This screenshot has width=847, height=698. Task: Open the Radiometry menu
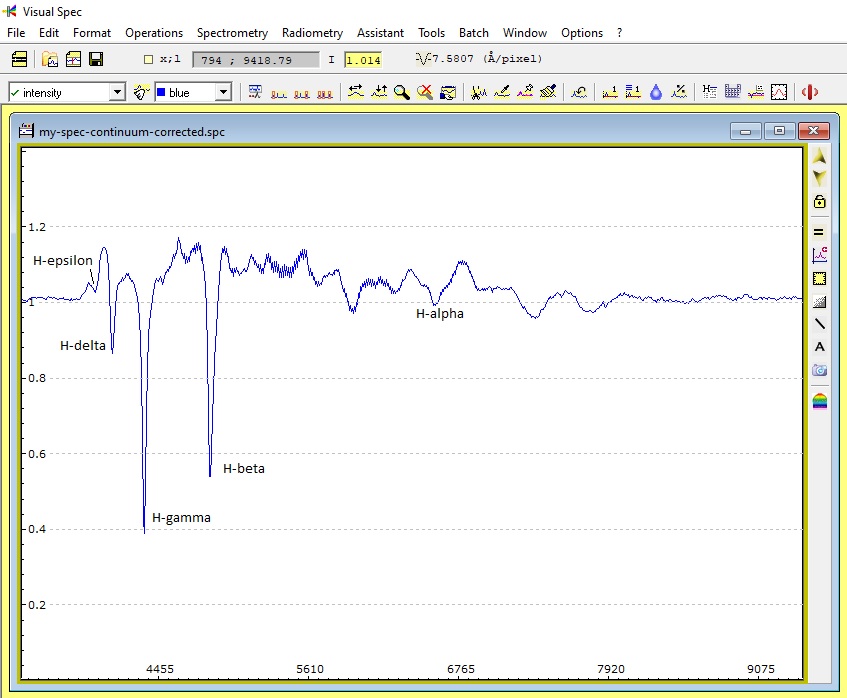[x=312, y=33]
